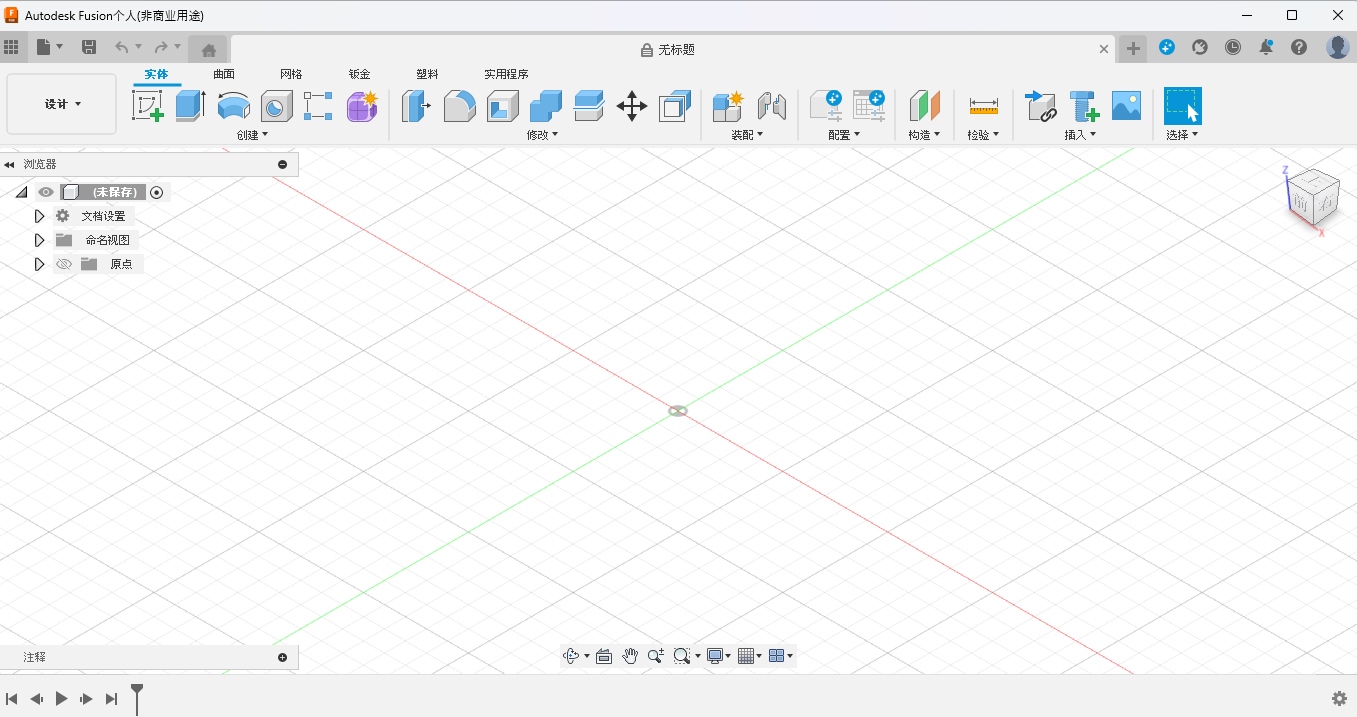This screenshot has height=717, width=1357.
Task: Toggle visibility of 原点 folder
Action: click(x=64, y=264)
